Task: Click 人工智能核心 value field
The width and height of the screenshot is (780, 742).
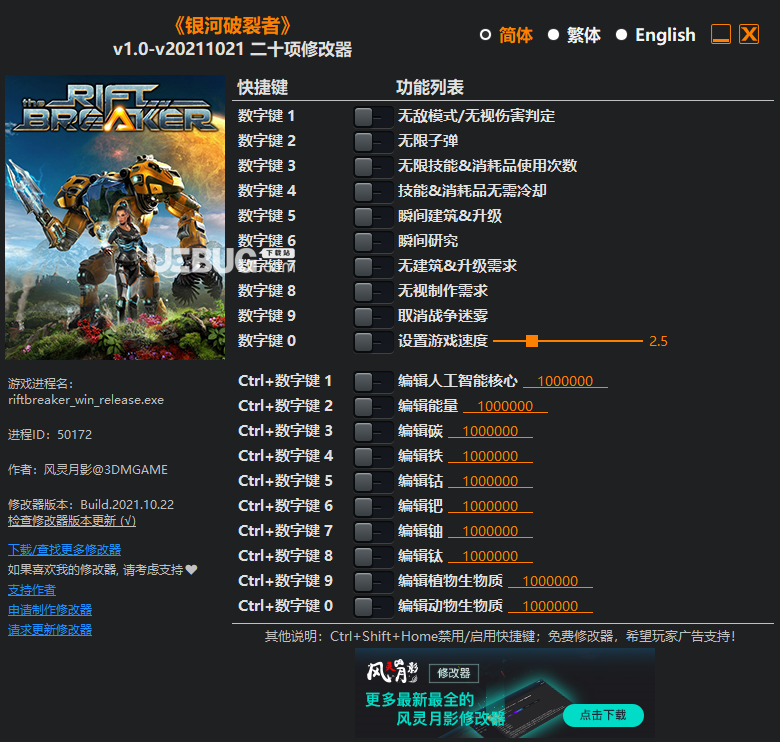Action: [x=565, y=381]
